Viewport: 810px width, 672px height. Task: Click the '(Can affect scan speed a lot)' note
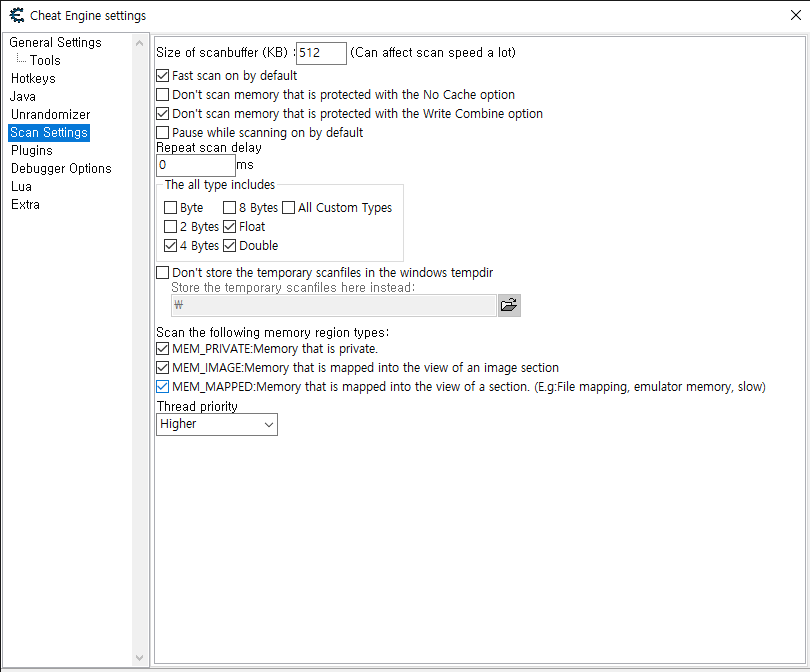click(433, 53)
